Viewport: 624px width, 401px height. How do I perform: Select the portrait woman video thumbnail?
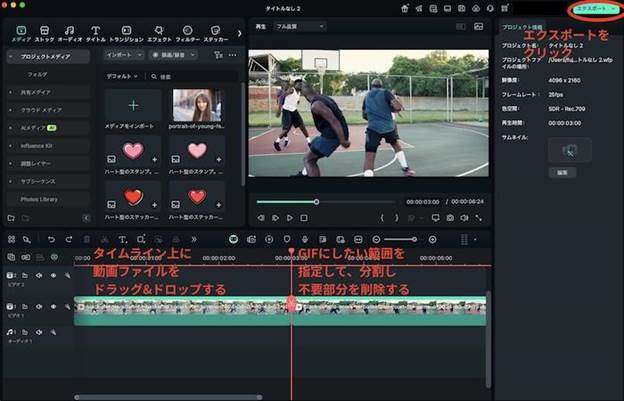[197, 105]
